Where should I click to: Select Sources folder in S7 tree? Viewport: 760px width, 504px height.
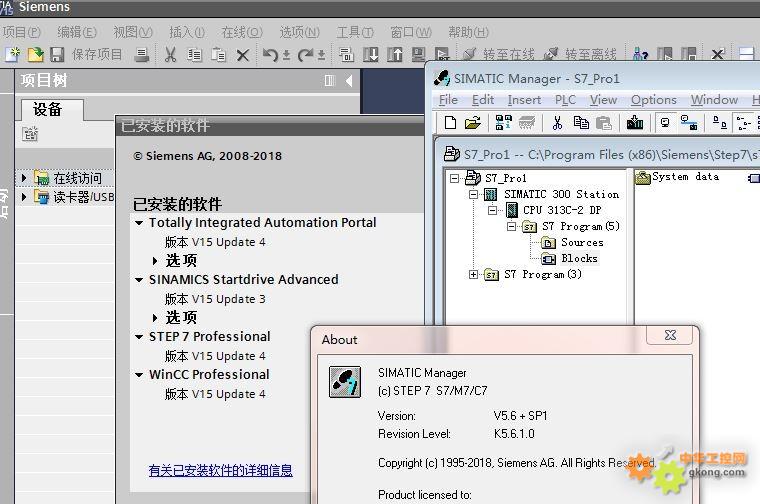(x=572, y=242)
